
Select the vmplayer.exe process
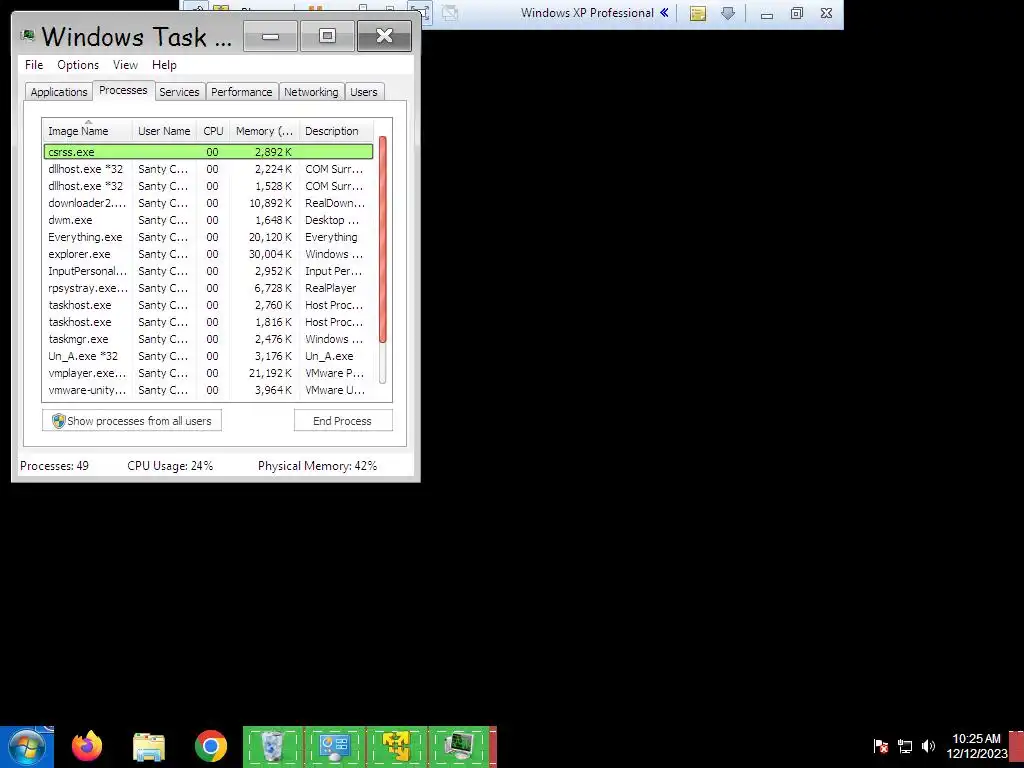point(208,372)
